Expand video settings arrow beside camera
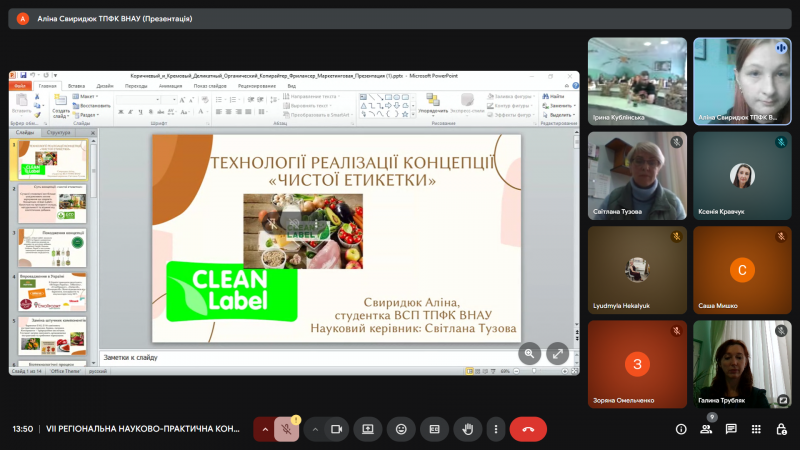Screen dimensions: 800x450 315,429
